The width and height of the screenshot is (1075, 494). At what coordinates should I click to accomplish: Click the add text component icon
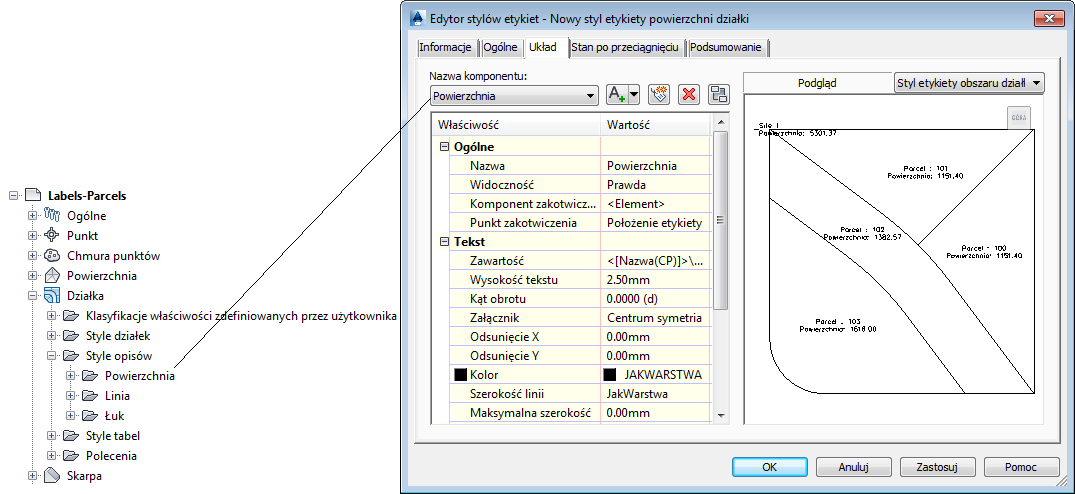tap(618, 95)
